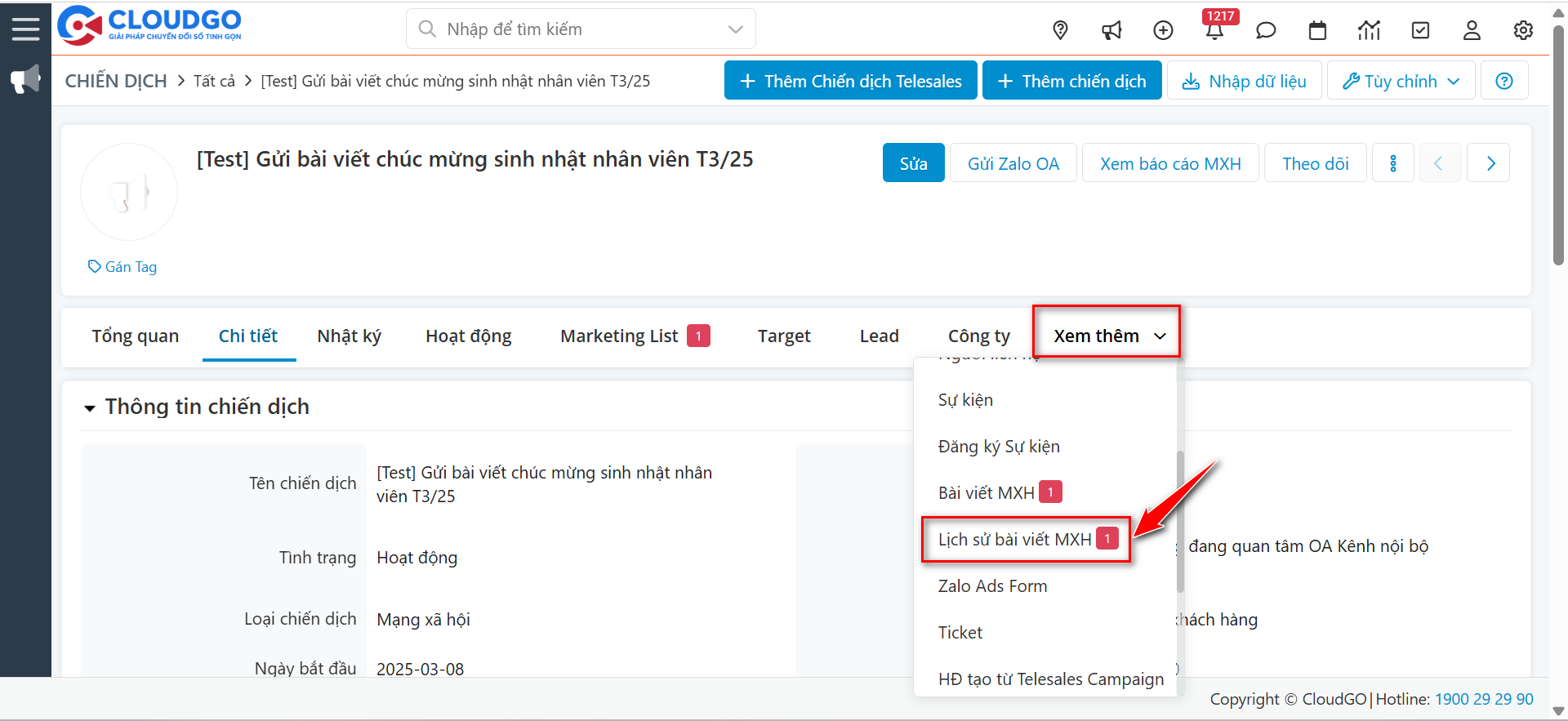Viewport: 1568px width, 721px height.
Task: Open the hamburger main menu
Action: click(25, 29)
